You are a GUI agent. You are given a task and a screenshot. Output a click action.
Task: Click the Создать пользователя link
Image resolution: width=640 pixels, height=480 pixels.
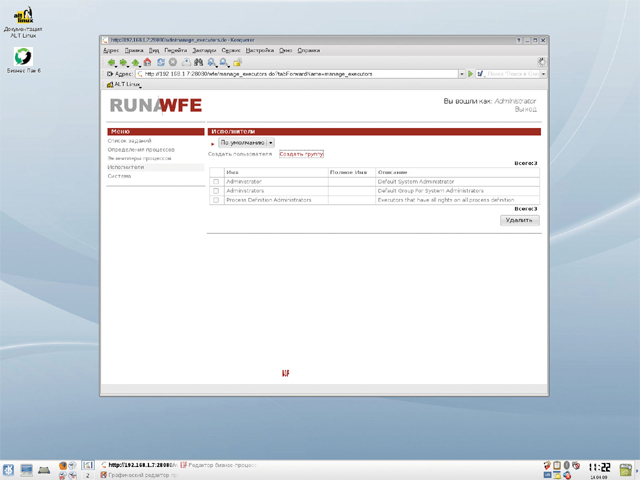coord(240,154)
